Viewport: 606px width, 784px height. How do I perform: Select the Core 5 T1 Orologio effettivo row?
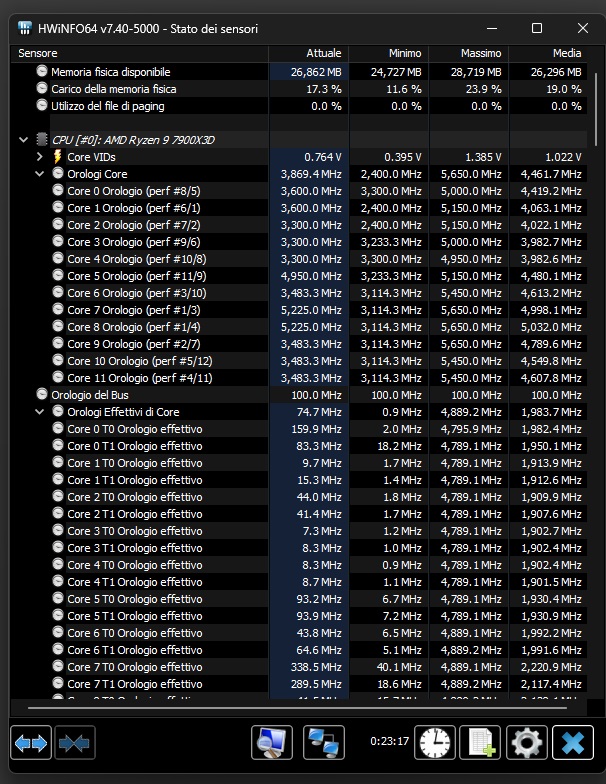[299, 616]
